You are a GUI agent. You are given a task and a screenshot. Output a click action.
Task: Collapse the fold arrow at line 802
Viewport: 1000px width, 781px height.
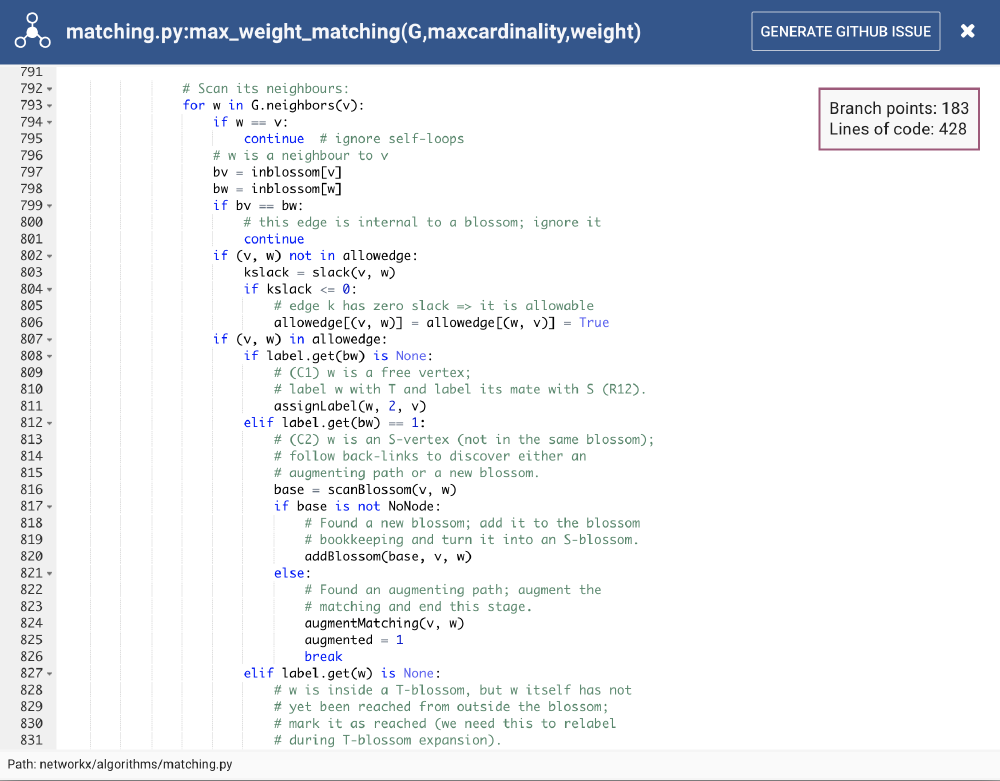tap(50, 256)
